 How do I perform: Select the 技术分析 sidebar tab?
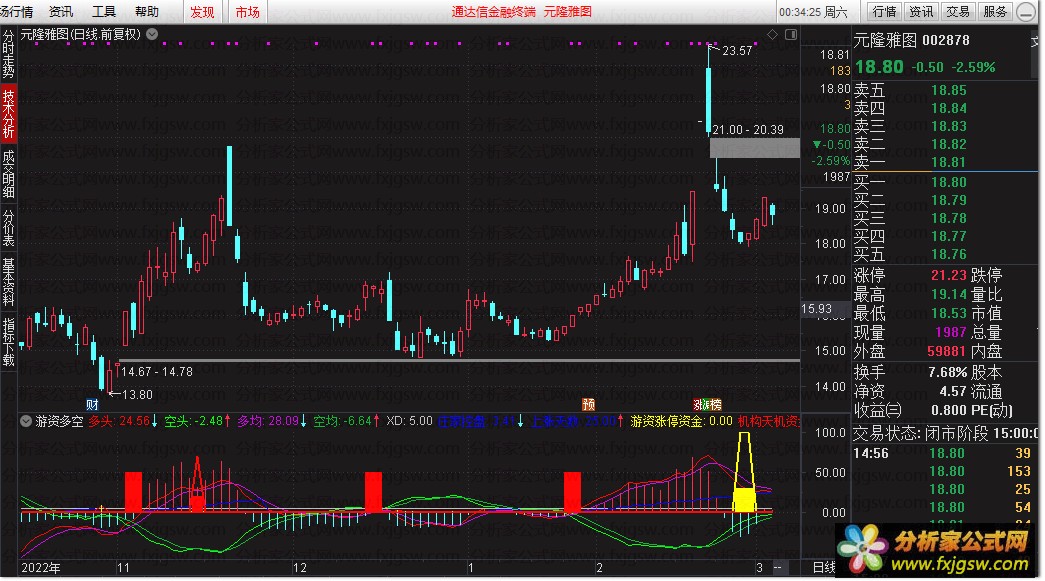[x=8, y=113]
